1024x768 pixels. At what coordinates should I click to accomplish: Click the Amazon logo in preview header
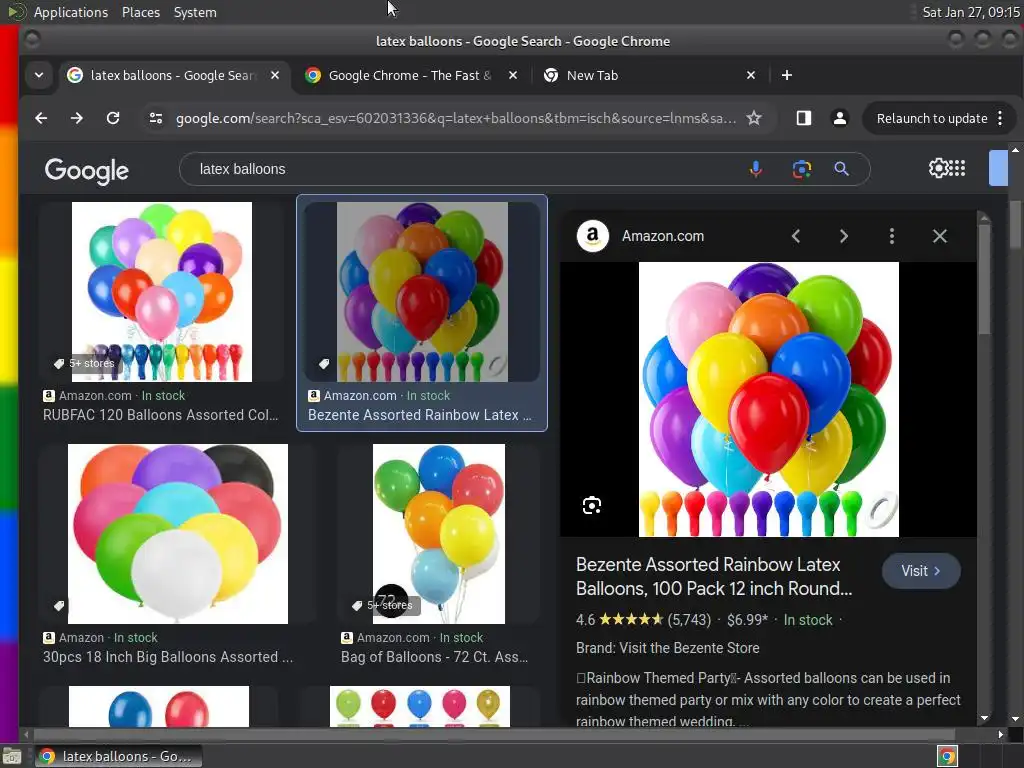pyautogui.click(x=593, y=236)
